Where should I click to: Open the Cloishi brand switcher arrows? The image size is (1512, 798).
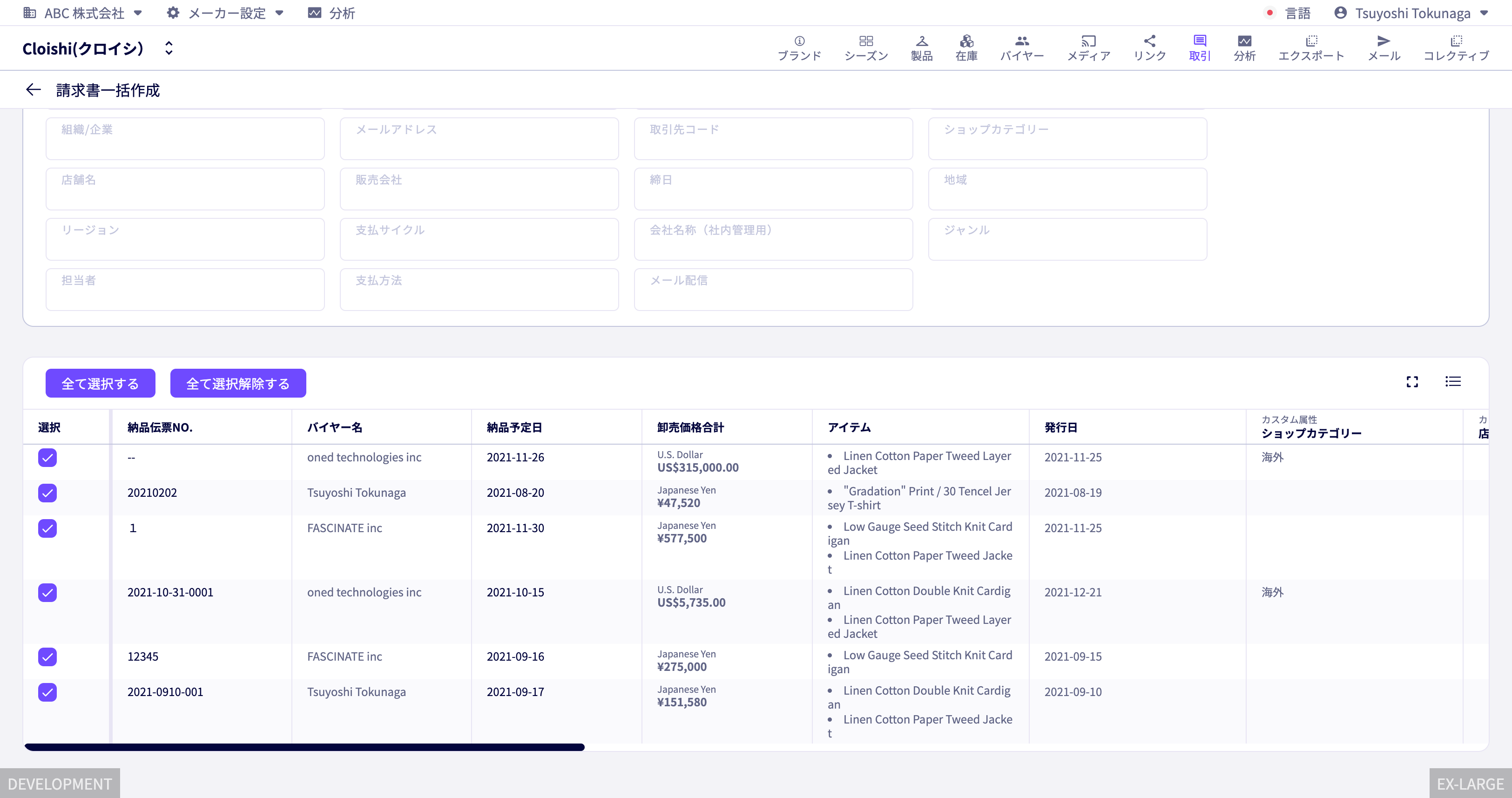point(169,48)
